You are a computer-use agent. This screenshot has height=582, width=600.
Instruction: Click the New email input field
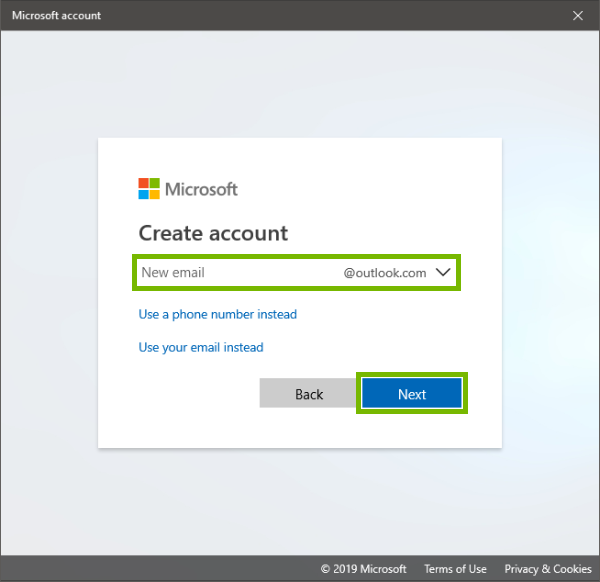237,272
